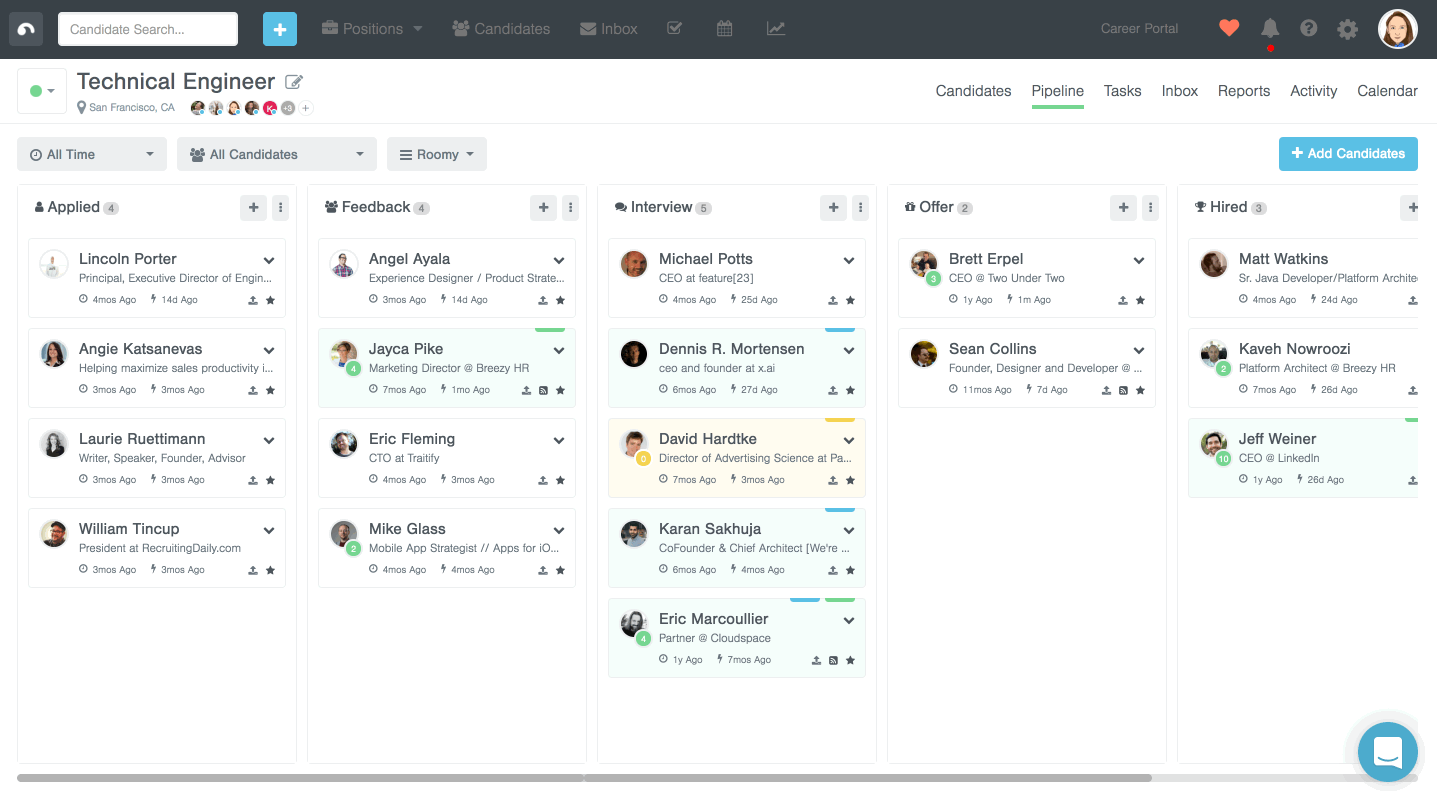Toggle star on Sean Collins card
This screenshot has height=794, width=1437.
pos(1140,390)
